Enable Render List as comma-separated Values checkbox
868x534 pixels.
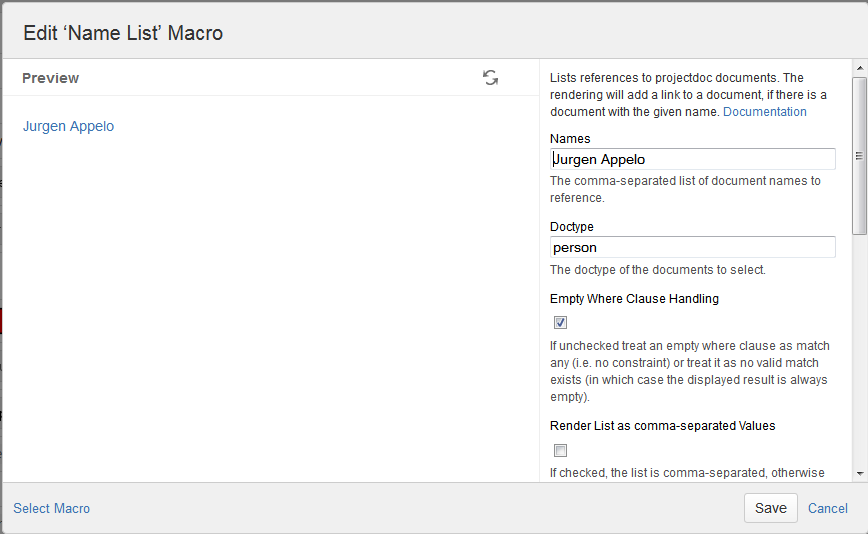560,450
